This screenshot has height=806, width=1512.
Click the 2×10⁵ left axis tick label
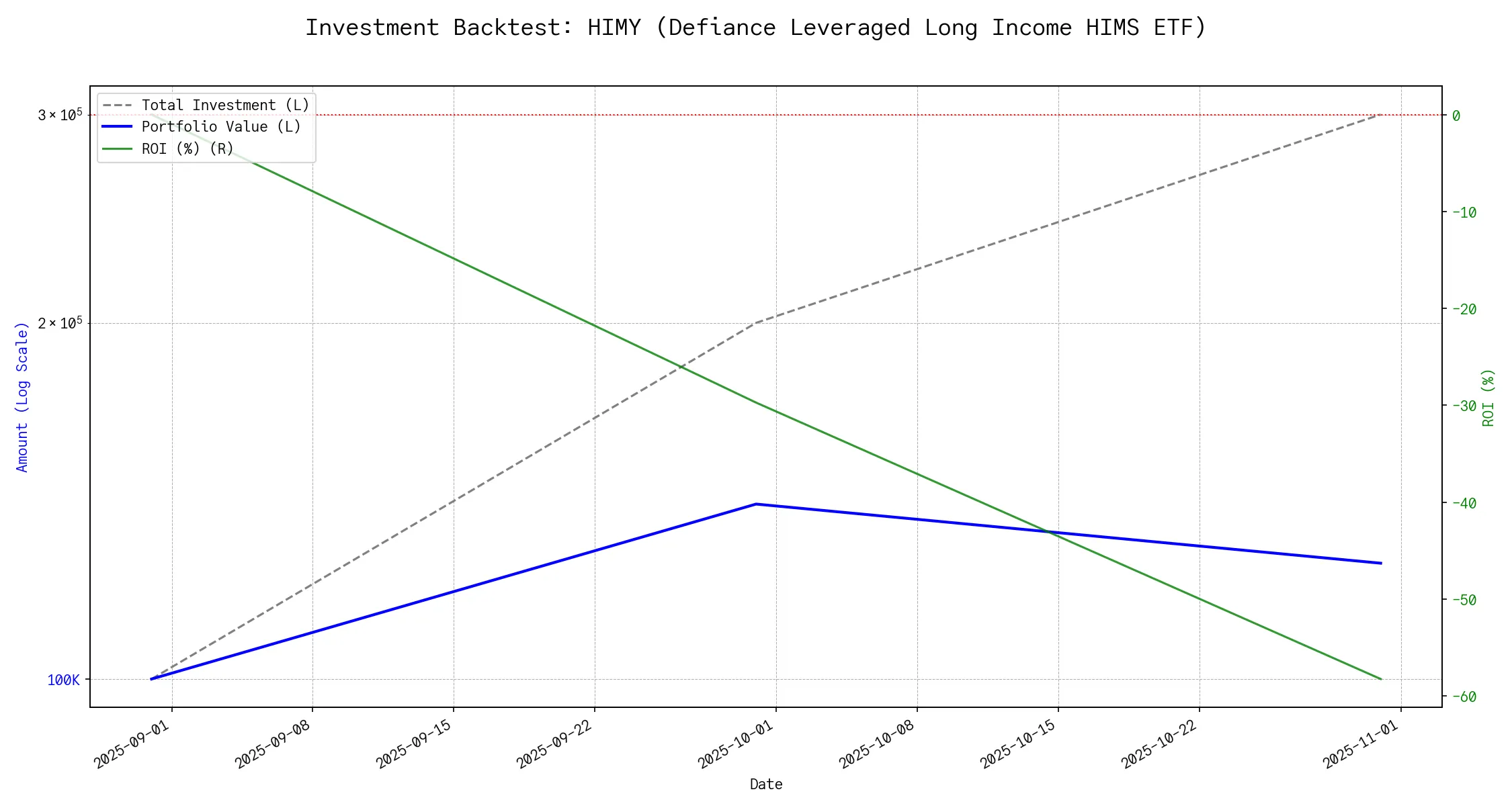(x=60, y=323)
